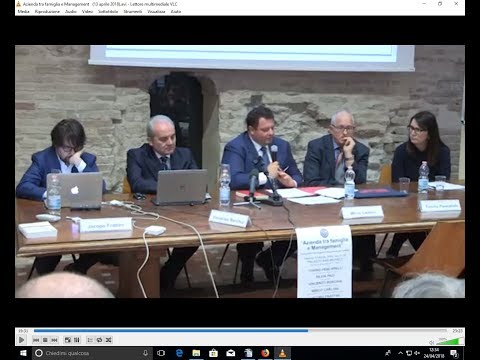Expand hidden system tray icons
Image resolution: width=480 pixels, height=360 pixels.
[x=400, y=353]
